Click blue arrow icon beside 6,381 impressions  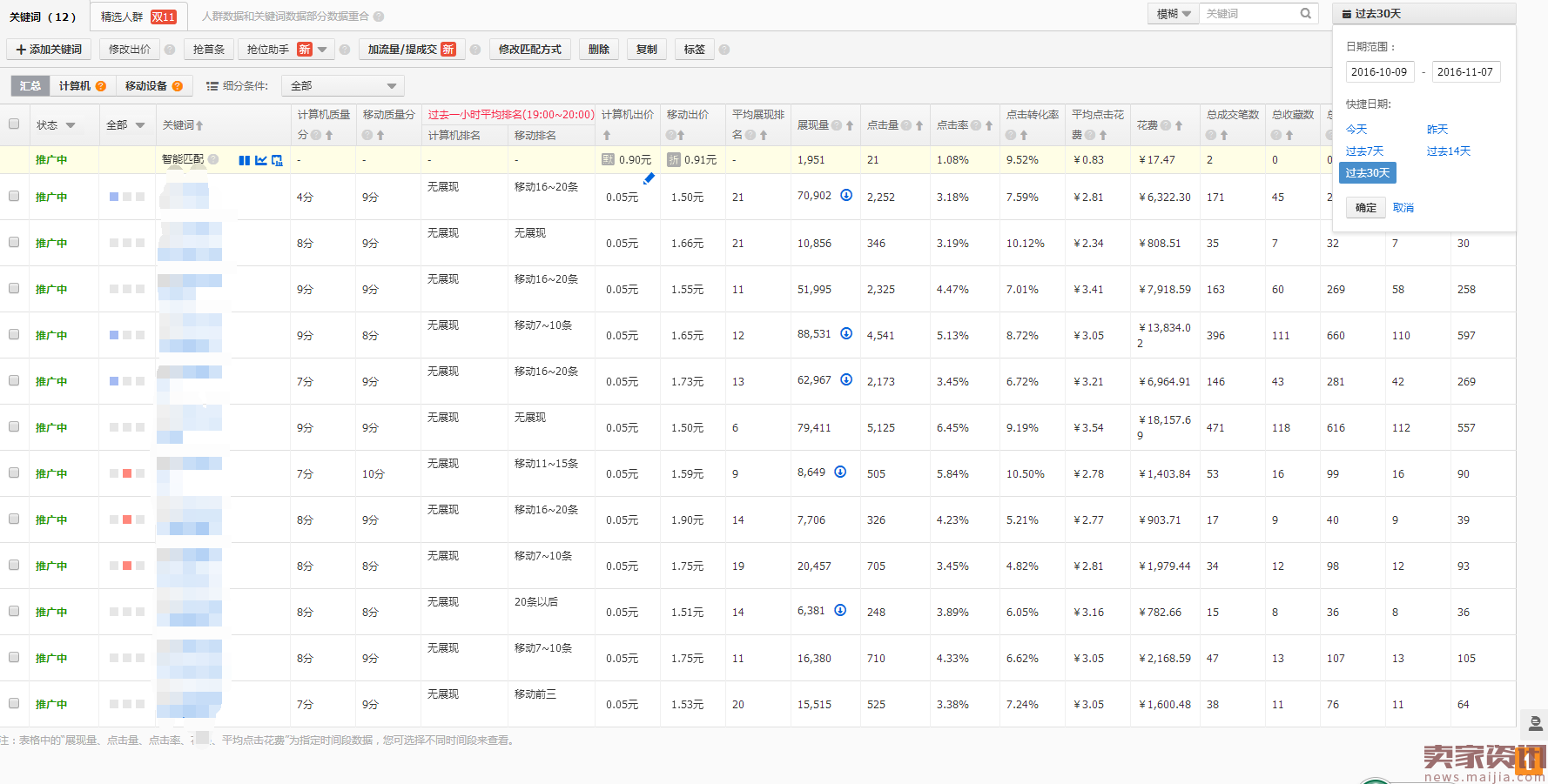pyautogui.click(x=840, y=610)
